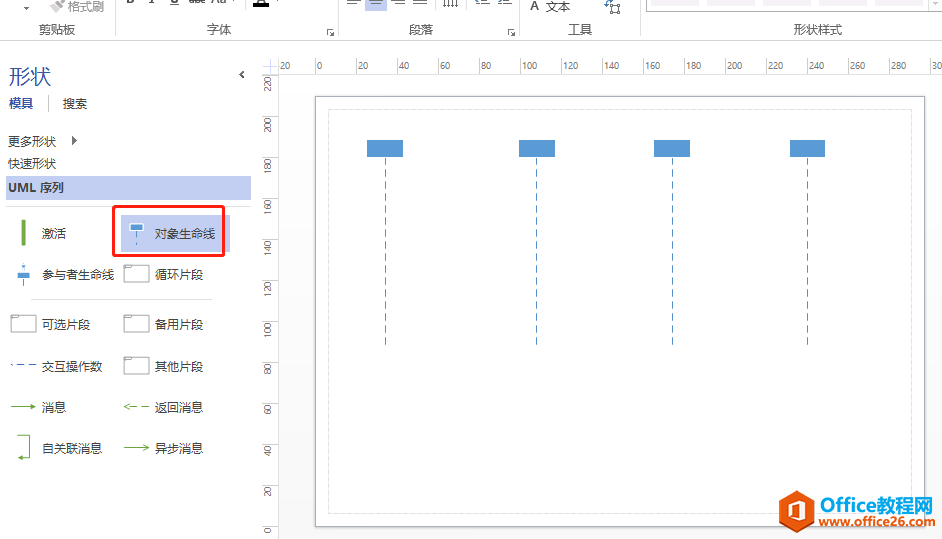Open the 快速形状 quick shapes list
This screenshot has width=942, height=539.
pos(32,163)
